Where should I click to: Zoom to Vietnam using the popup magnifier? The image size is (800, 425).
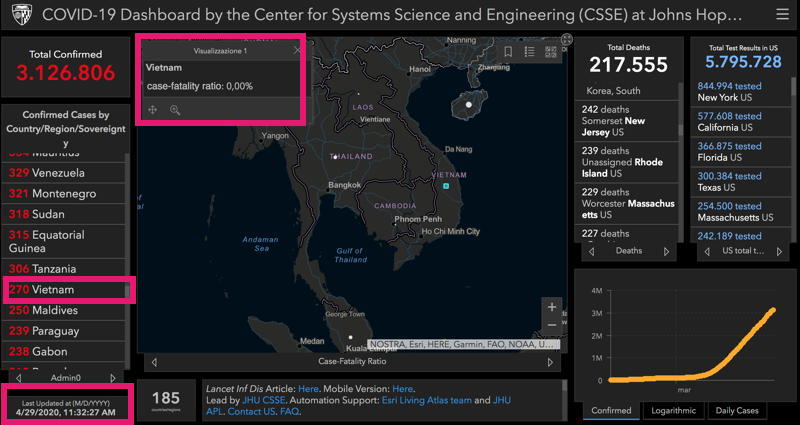tap(175, 110)
